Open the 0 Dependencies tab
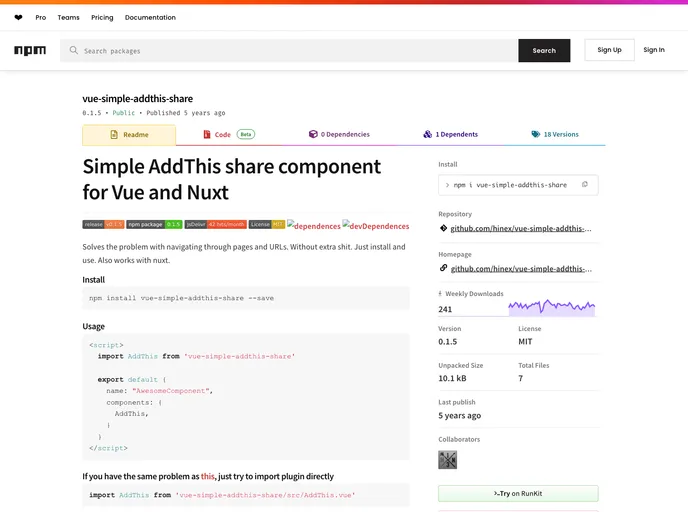This screenshot has height=512, width=688. coord(339,134)
